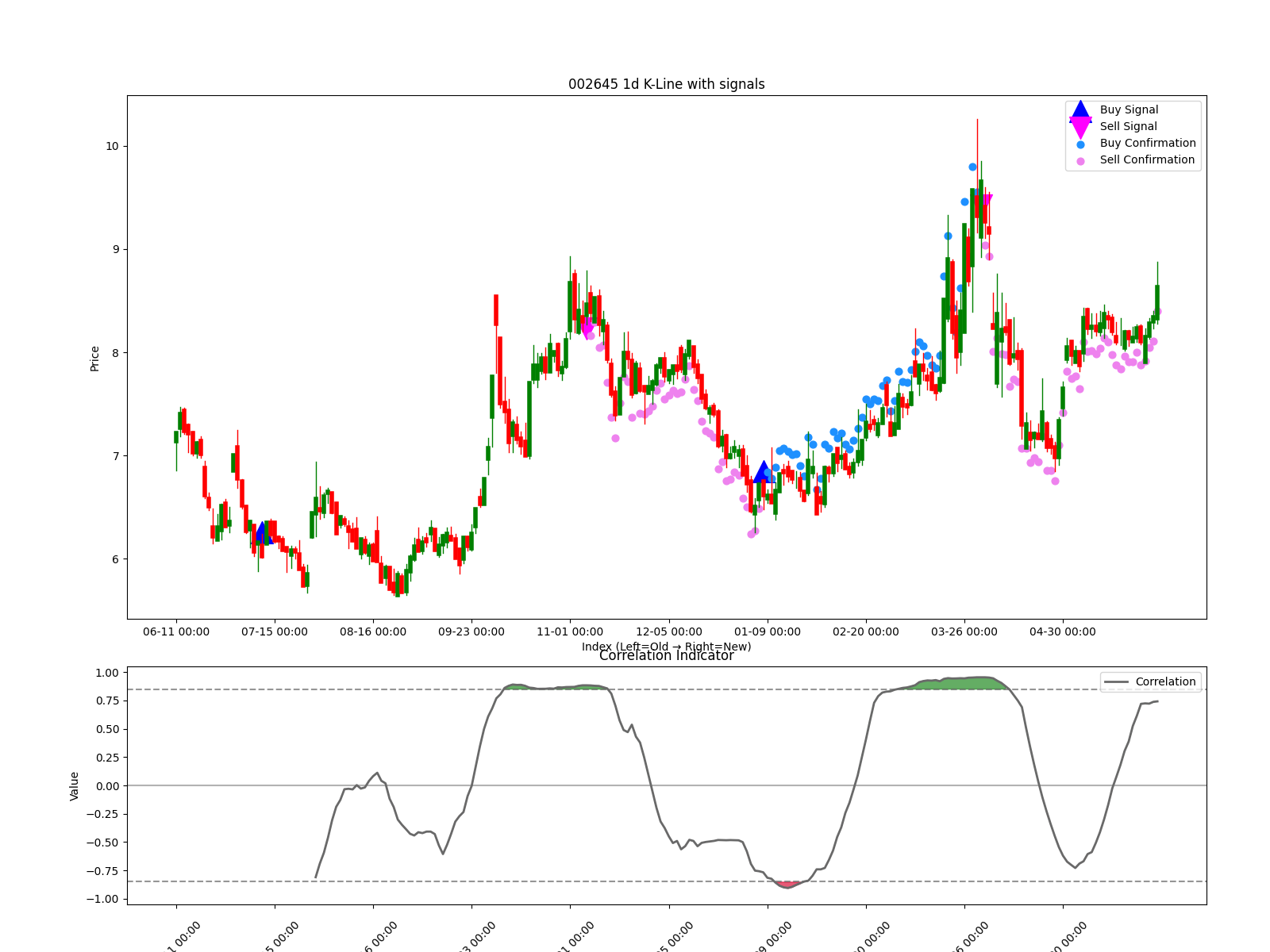Click the '06-11 00:00' date tick

point(176,632)
